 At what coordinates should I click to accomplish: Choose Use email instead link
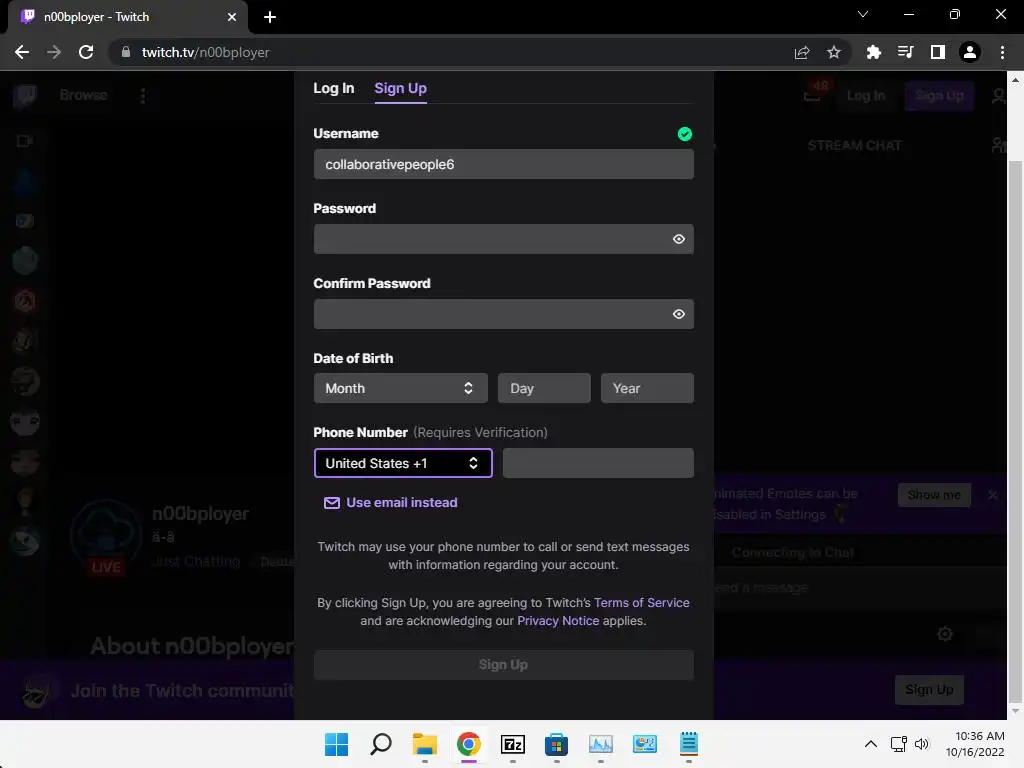pyautogui.click(x=402, y=502)
